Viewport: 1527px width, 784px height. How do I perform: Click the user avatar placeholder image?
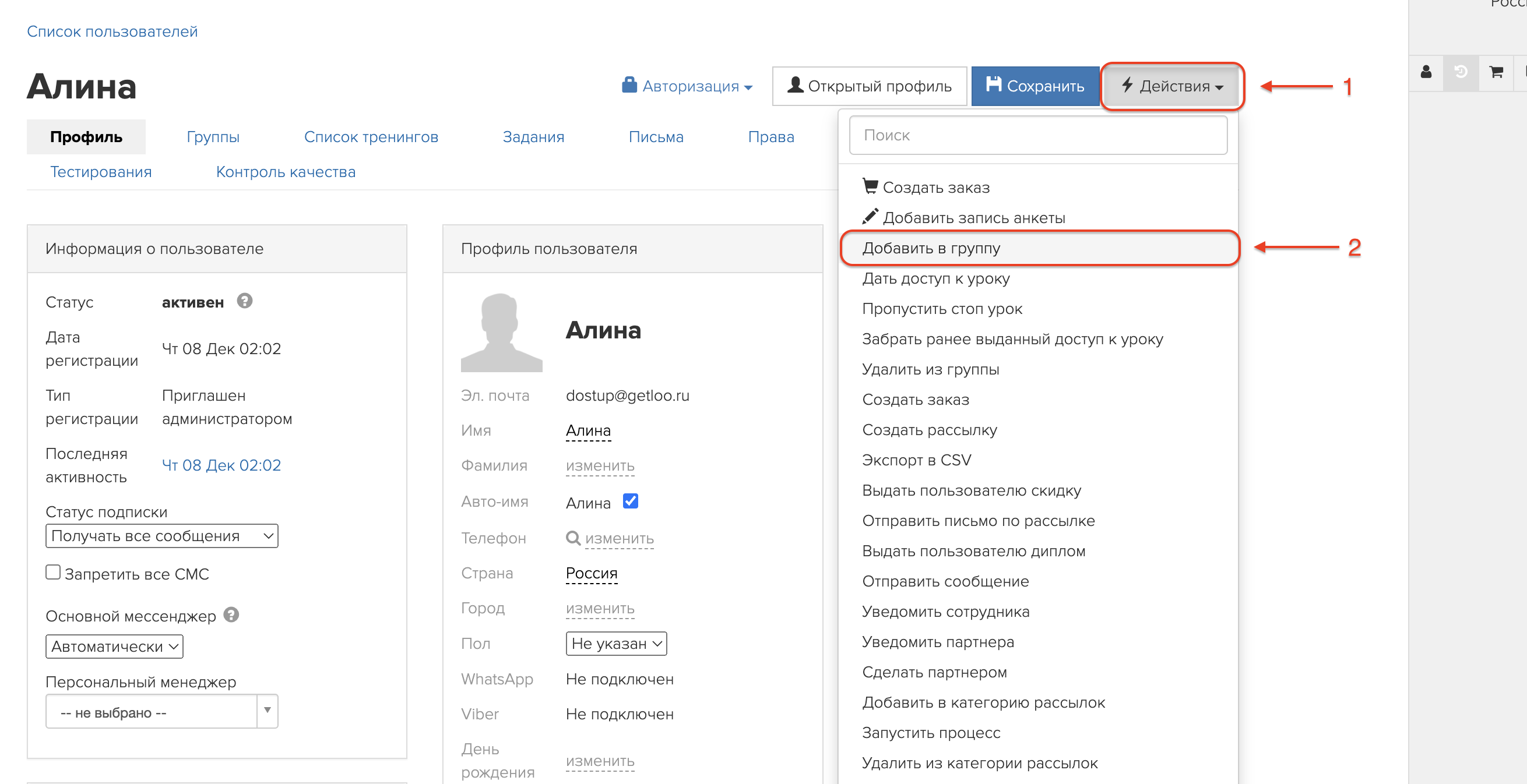(501, 333)
